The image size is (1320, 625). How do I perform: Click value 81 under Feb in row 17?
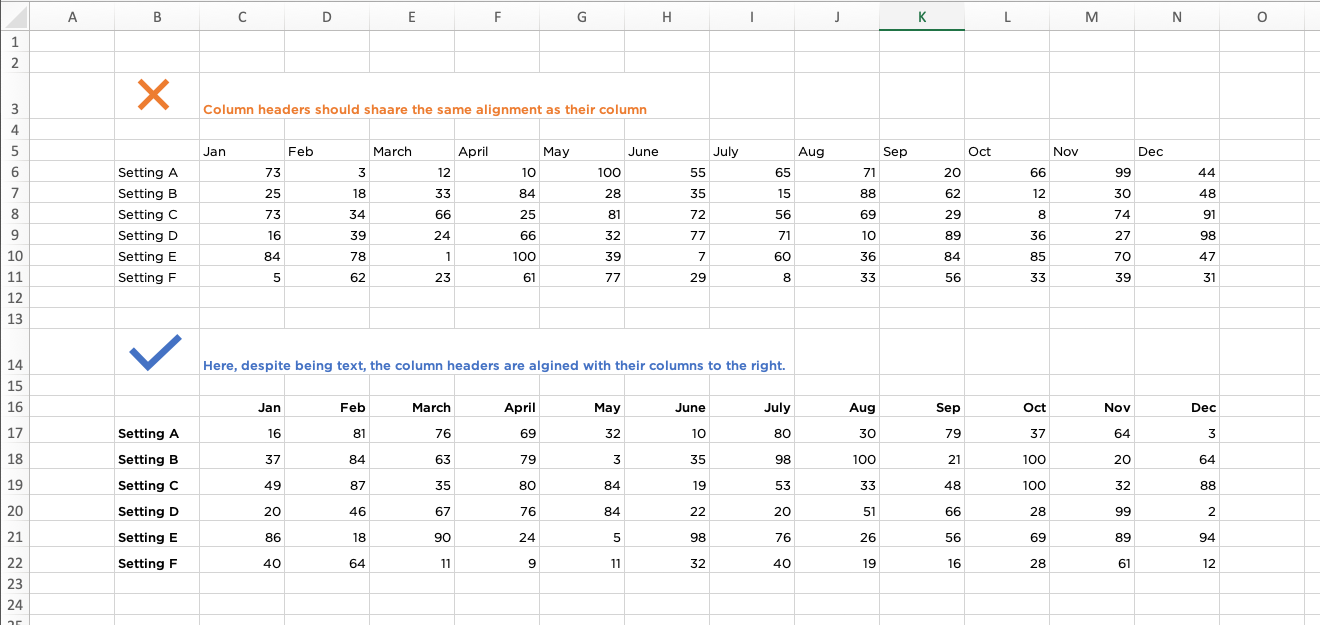click(x=359, y=434)
